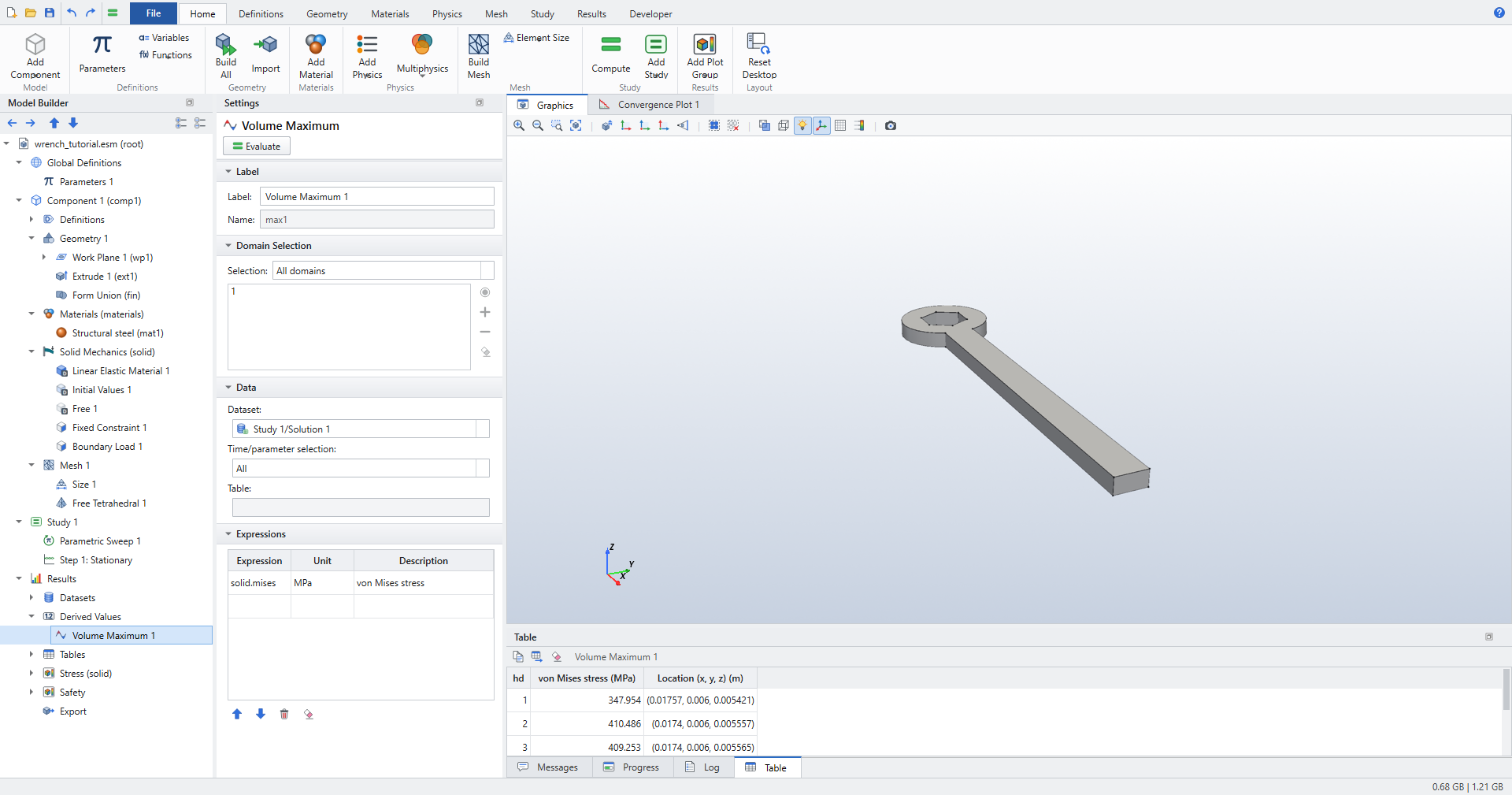The image size is (1512, 795).
Task: Click the Evaluate button
Action: [x=257, y=146]
